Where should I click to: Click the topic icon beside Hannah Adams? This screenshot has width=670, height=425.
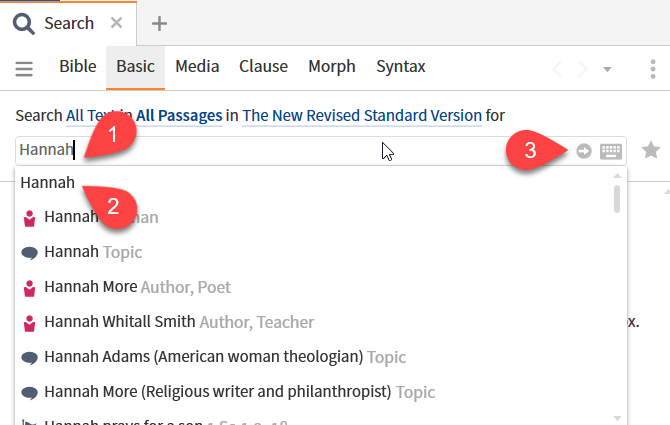[x=29, y=358]
